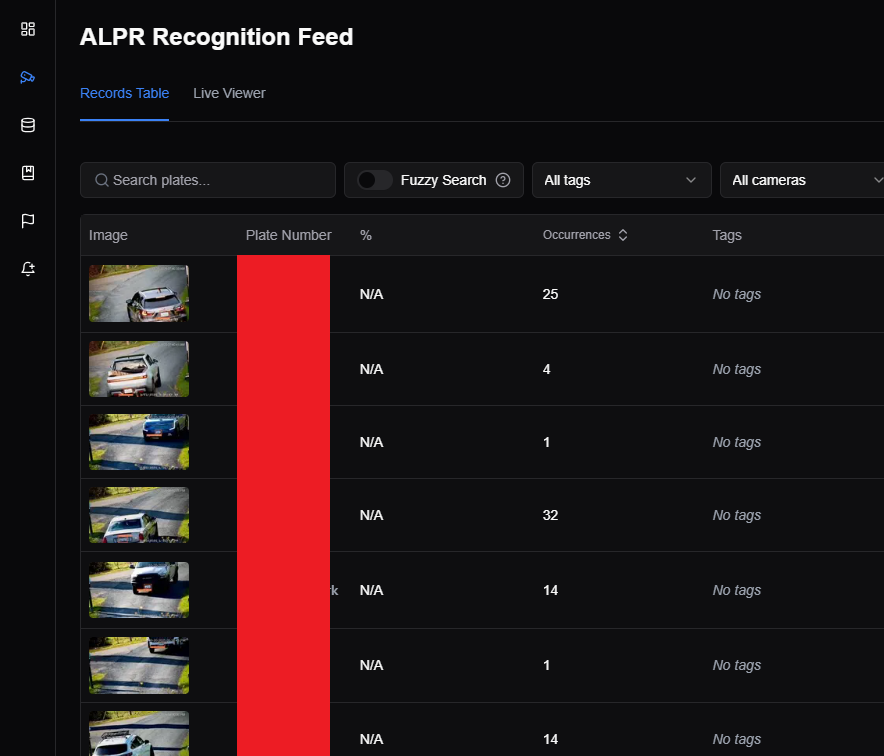Click the bookmark book sidebar icon

pyautogui.click(x=28, y=173)
